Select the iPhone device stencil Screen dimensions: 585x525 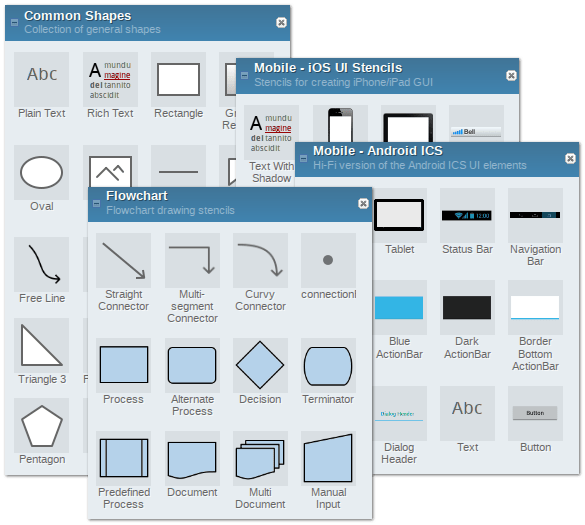[x=340, y=124]
